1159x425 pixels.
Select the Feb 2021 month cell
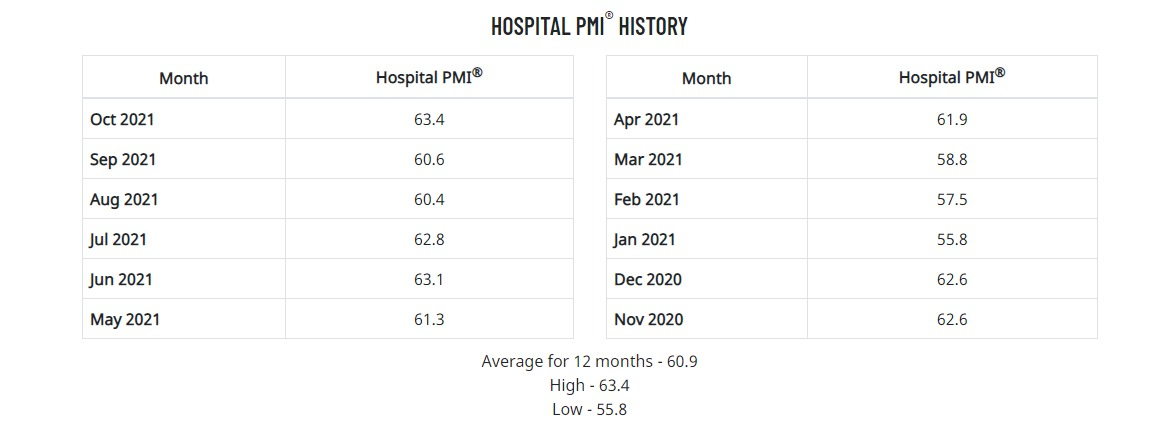click(x=646, y=199)
